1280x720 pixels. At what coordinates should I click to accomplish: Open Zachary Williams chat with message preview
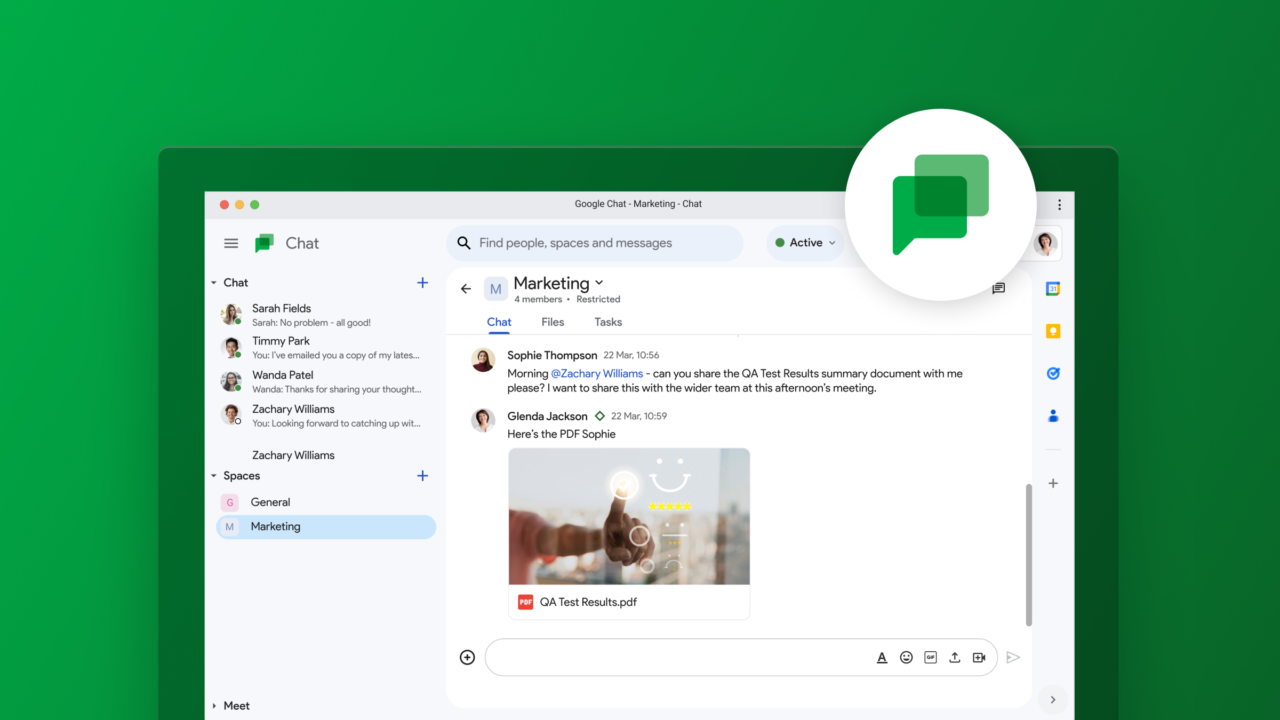[x=326, y=415]
